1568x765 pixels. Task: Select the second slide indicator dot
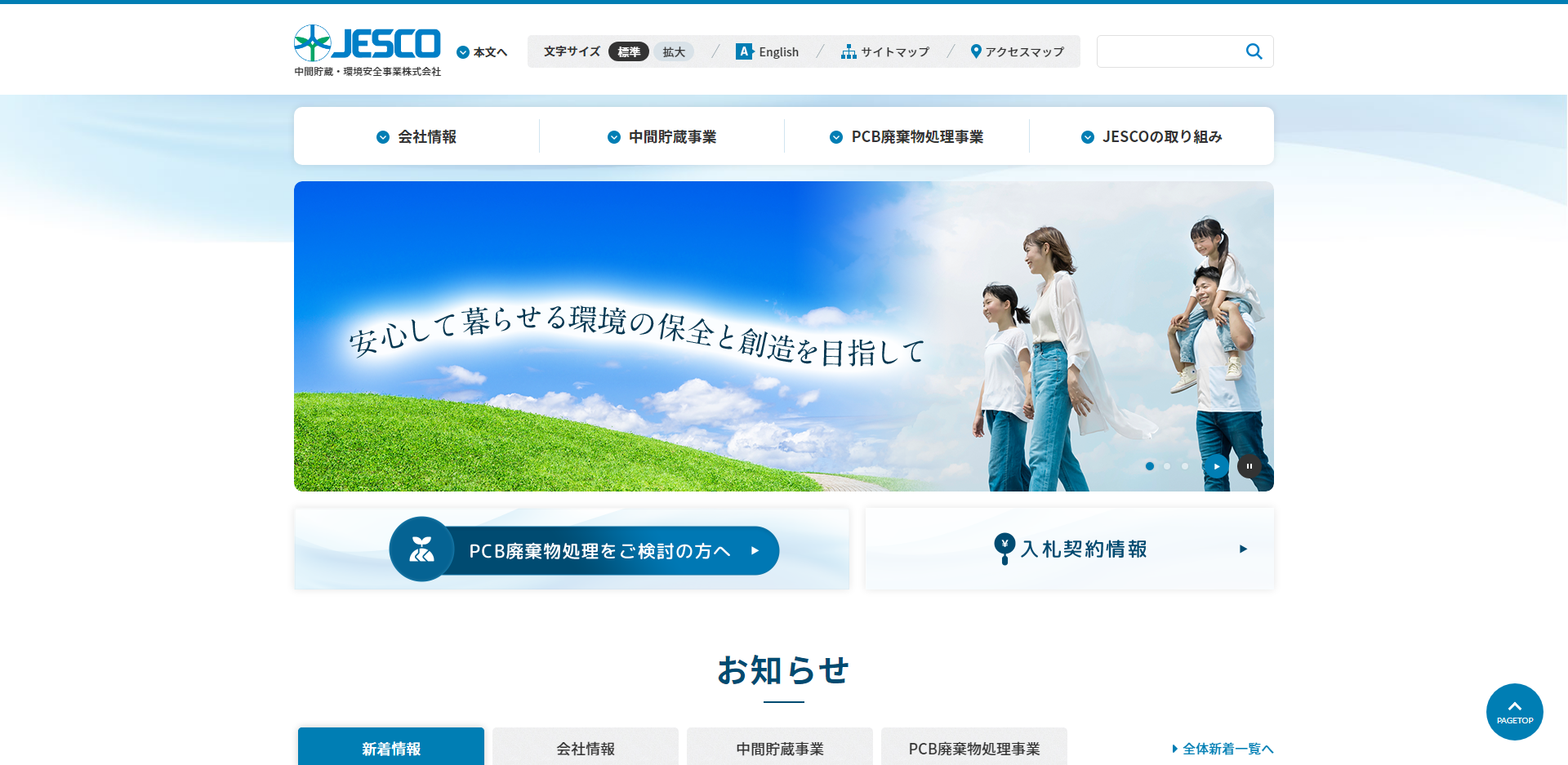pyautogui.click(x=1167, y=466)
